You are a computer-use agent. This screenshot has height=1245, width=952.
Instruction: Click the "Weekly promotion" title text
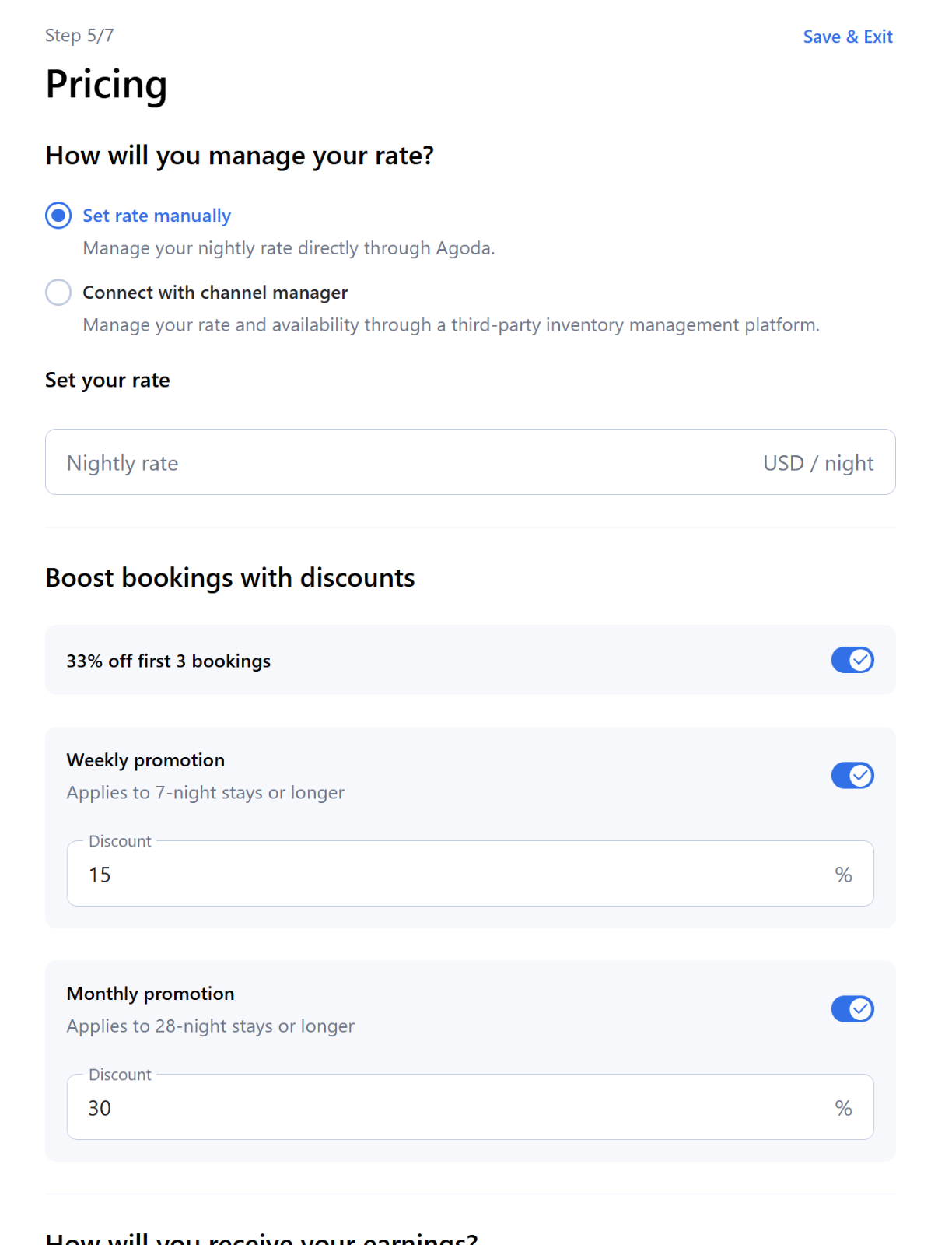(x=145, y=760)
